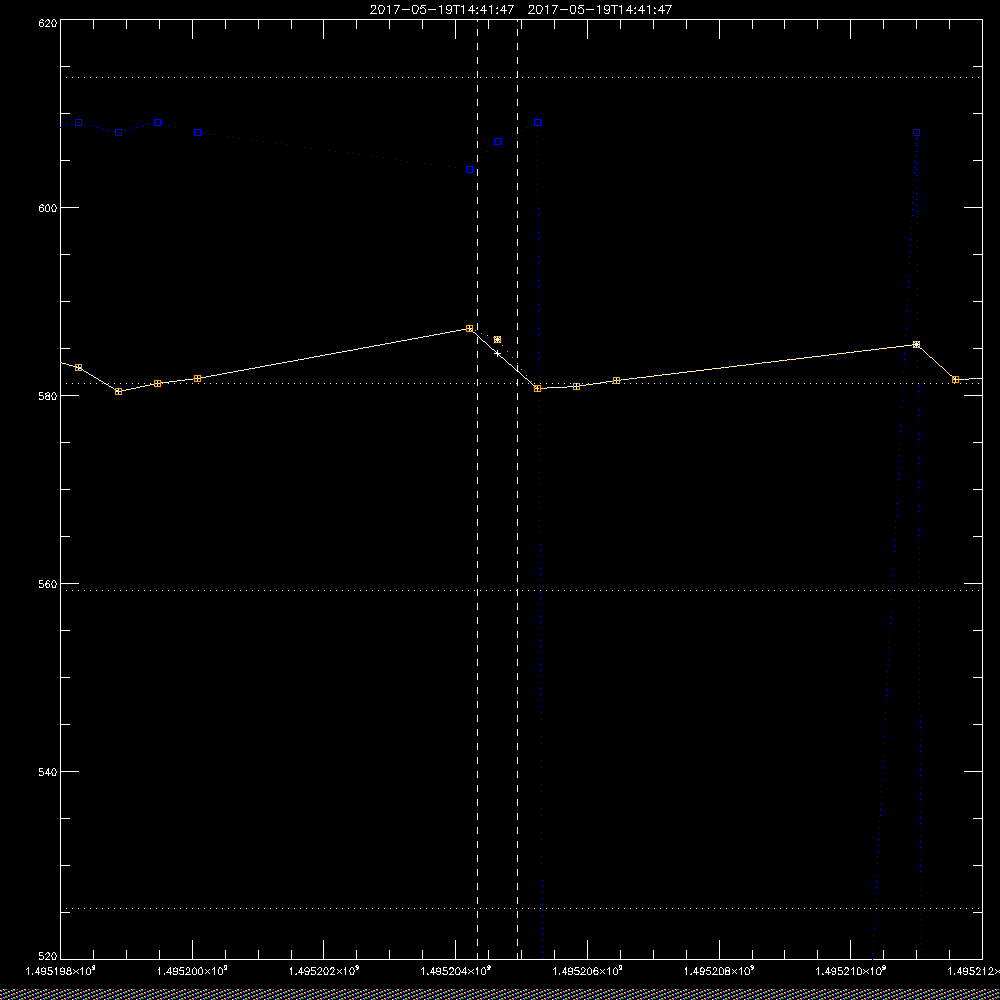Click orange marker just right of second dashed line
This screenshot has height=1000, width=1000.
point(538,388)
